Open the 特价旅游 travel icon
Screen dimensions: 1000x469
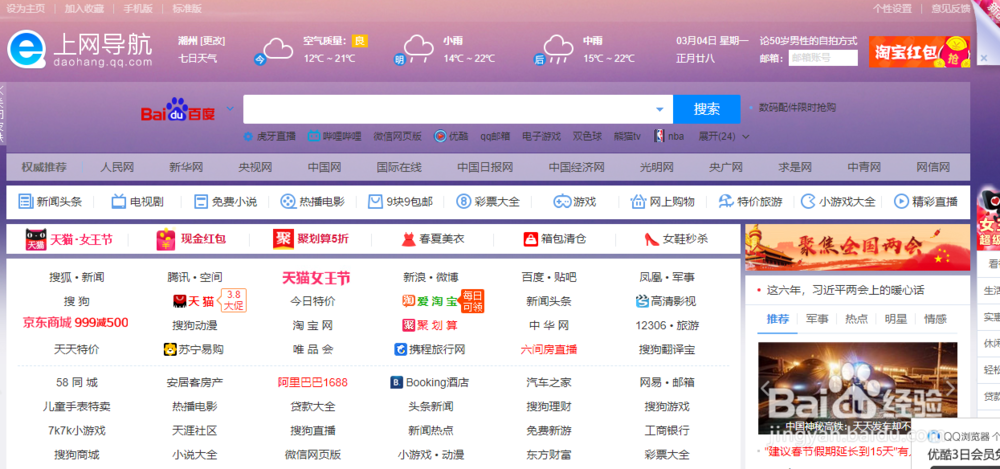click(726, 202)
